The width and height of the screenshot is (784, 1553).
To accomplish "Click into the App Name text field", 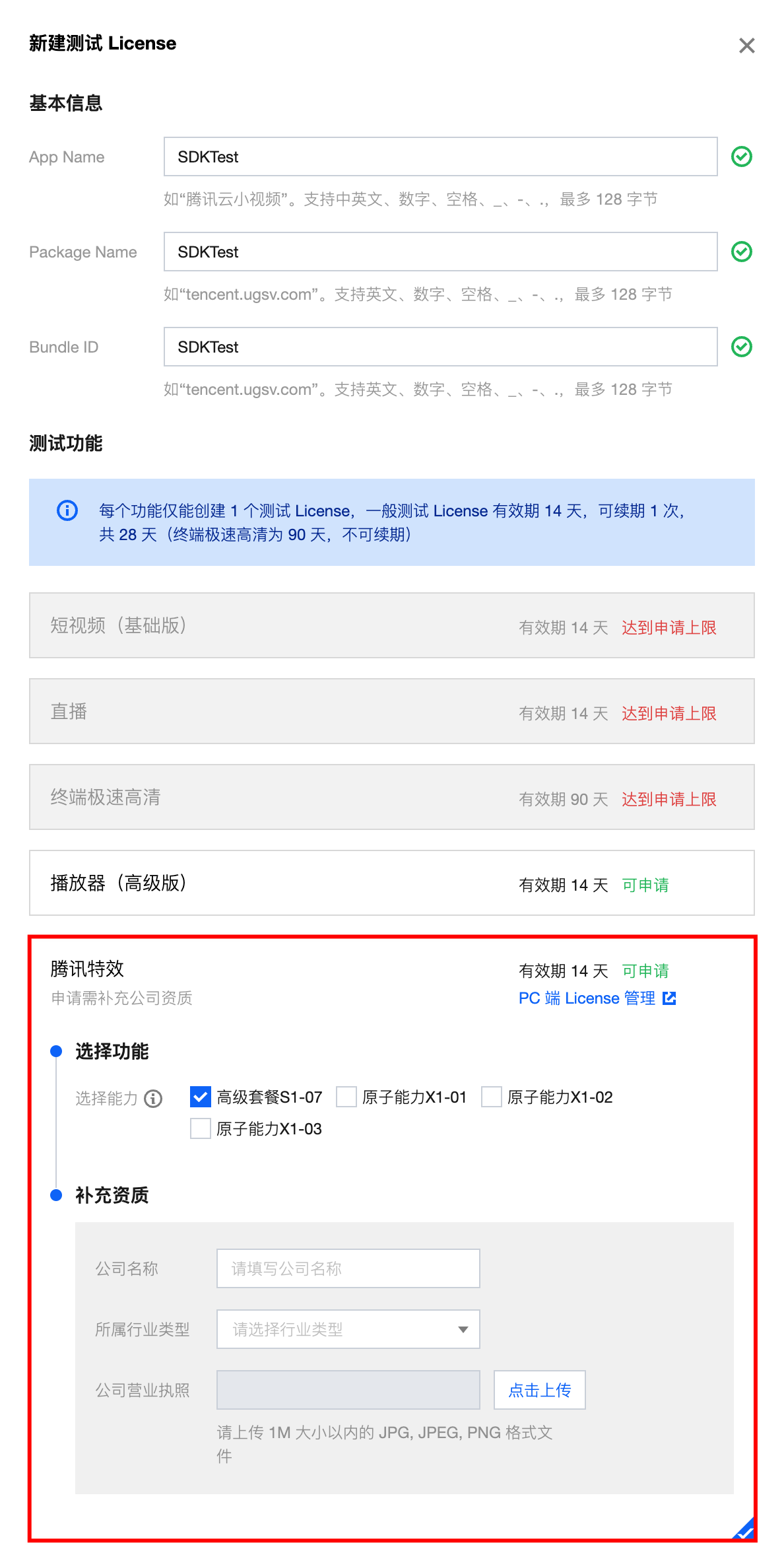I will tap(440, 156).
